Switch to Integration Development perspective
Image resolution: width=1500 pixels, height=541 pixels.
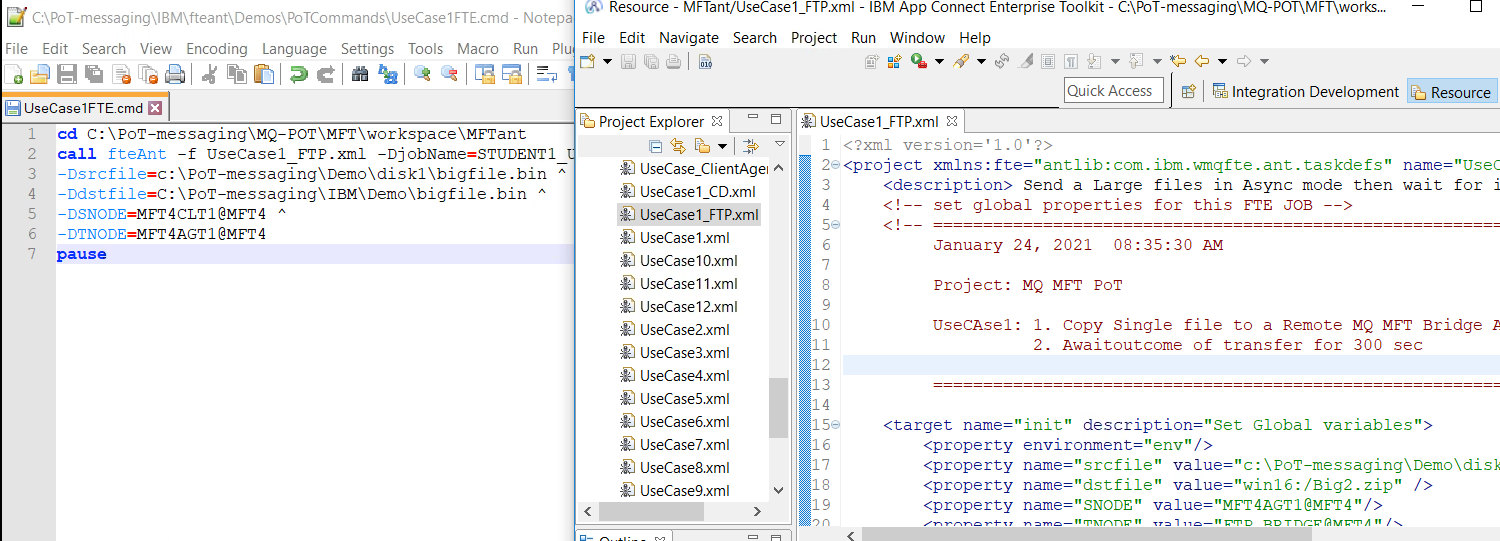pos(1305,91)
